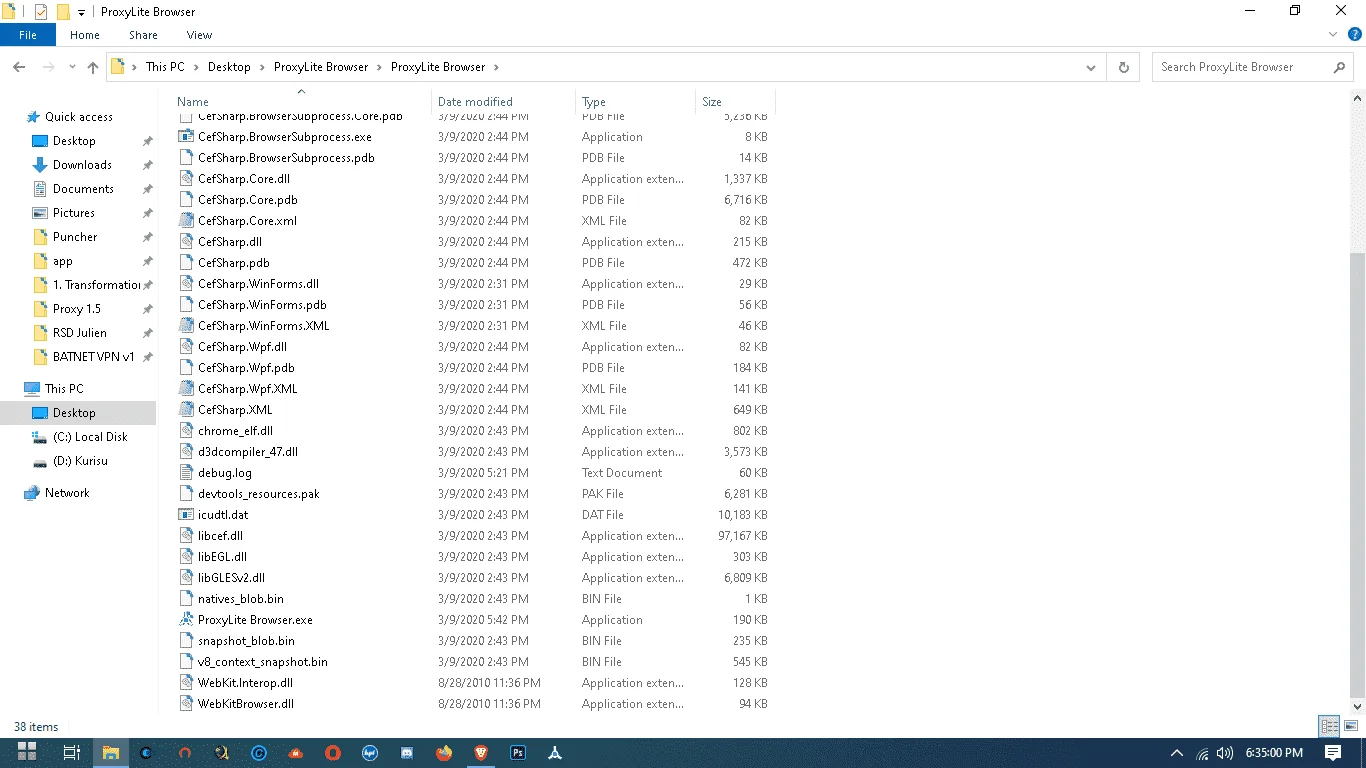This screenshot has width=1366, height=768.
Task: Expand the chevron after Desktop breadcrumb
Action: coord(262,67)
